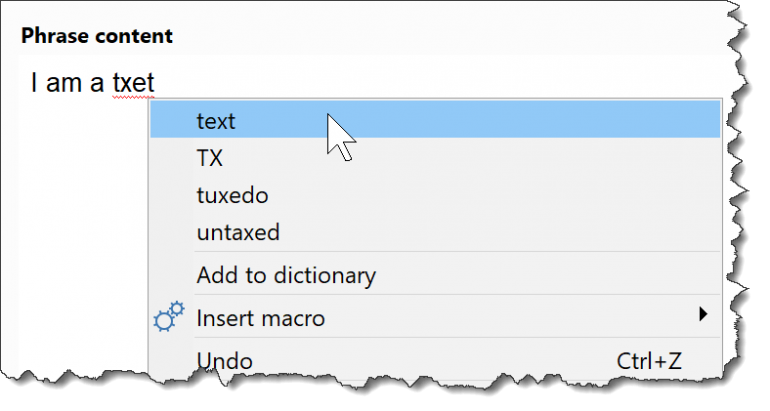Click the Phrase content heading label

(97, 36)
